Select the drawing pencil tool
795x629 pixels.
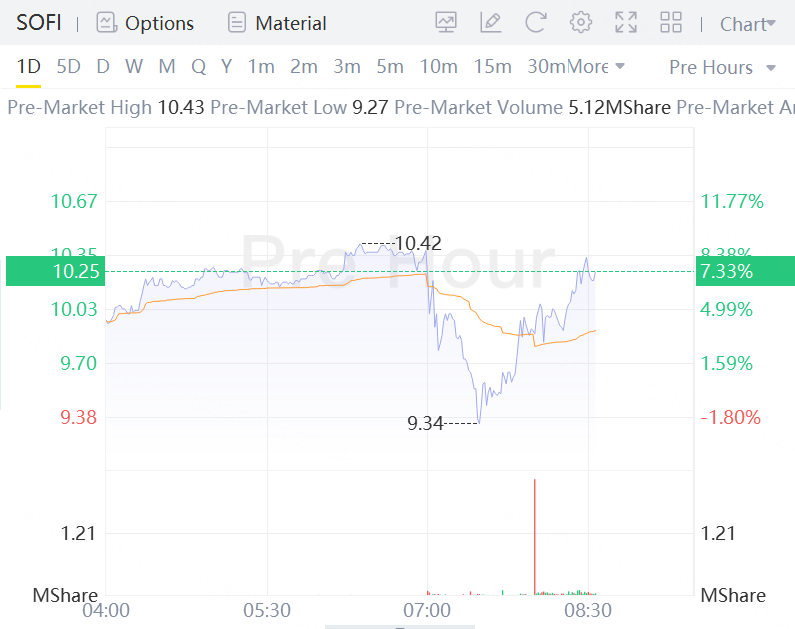pyautogui.click(x=490, y=22)
